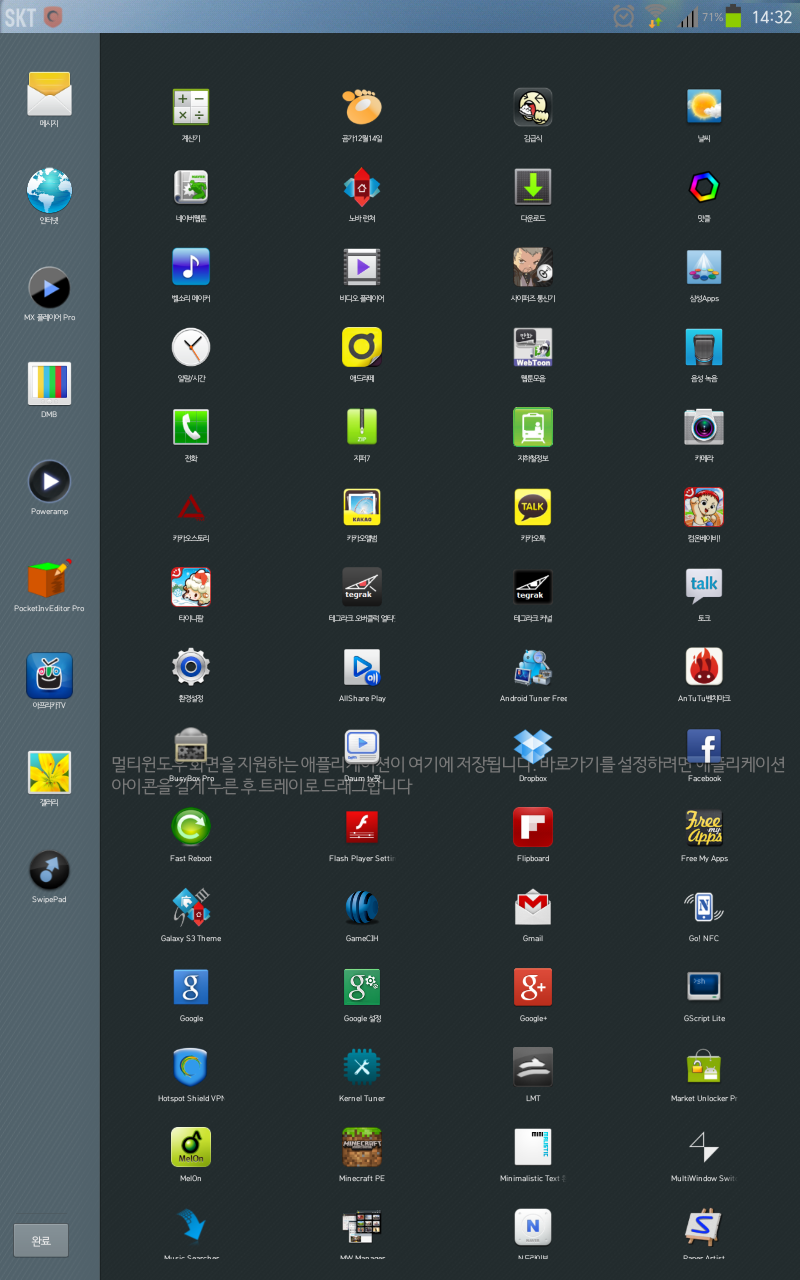Tap the alarm clock status bar icon
The height and width of the screenshot is (1280, 800).
point(624,16)
